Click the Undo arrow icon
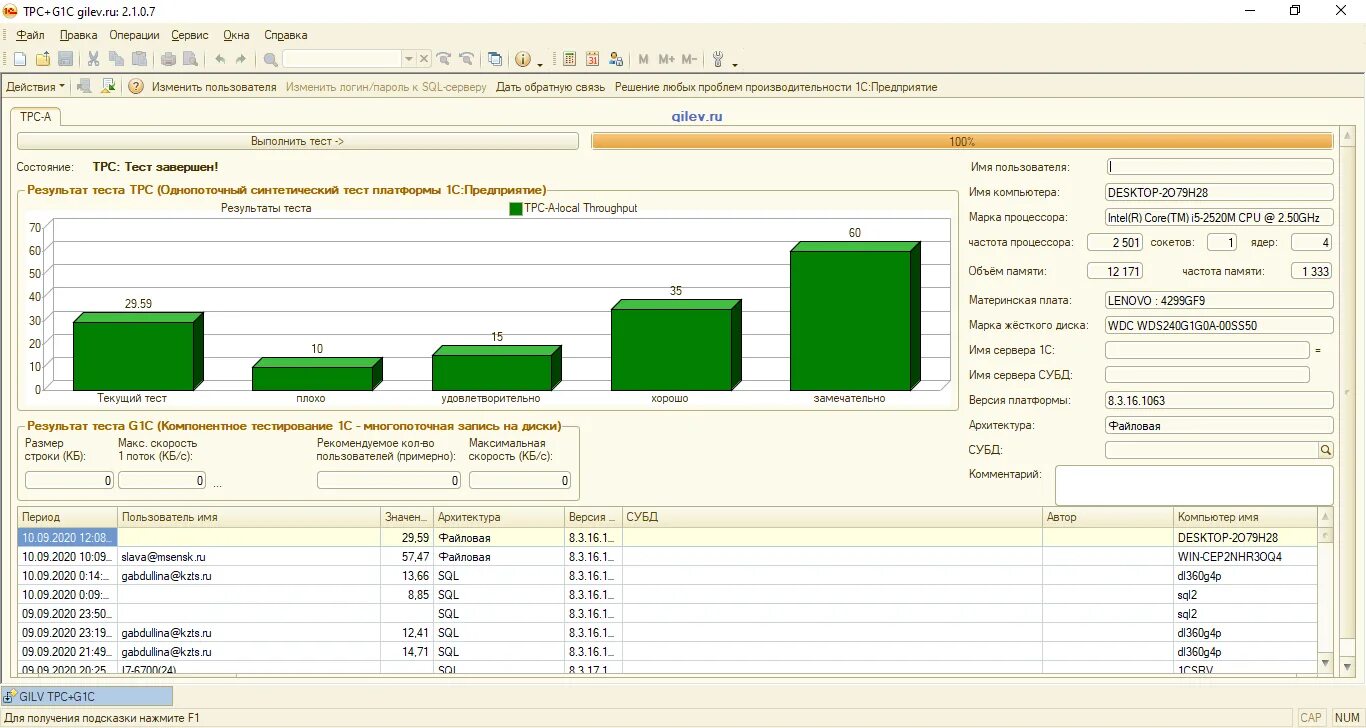1366x728 pixels. click(x=220, y=59)
